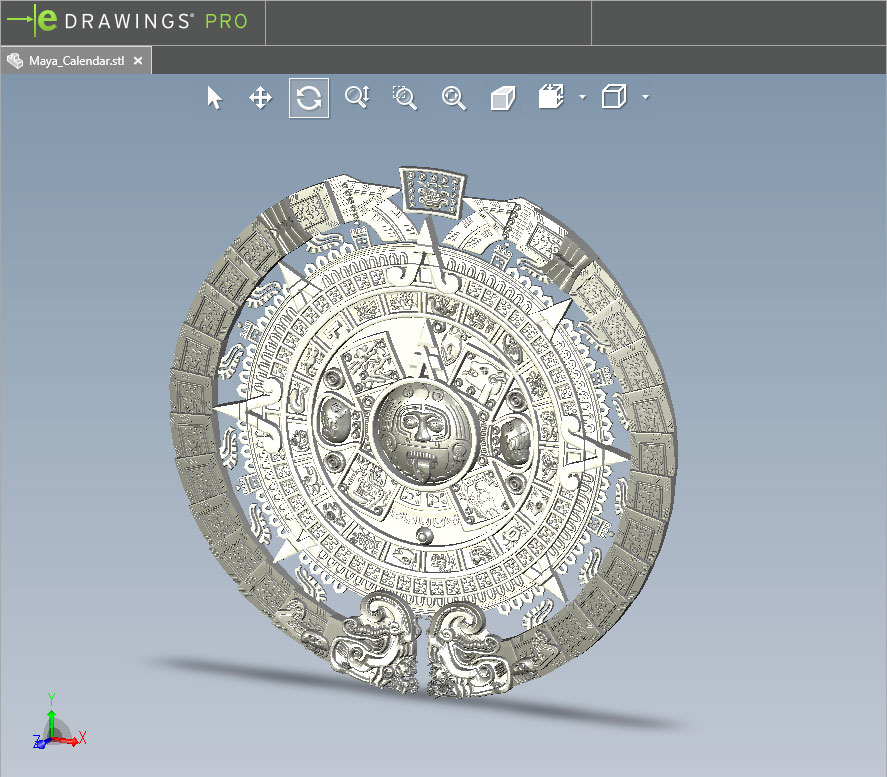The width and height of the screenshot is (887, 777).
Task: Select the Zoom to Area tool
Action: pos(405,98)
